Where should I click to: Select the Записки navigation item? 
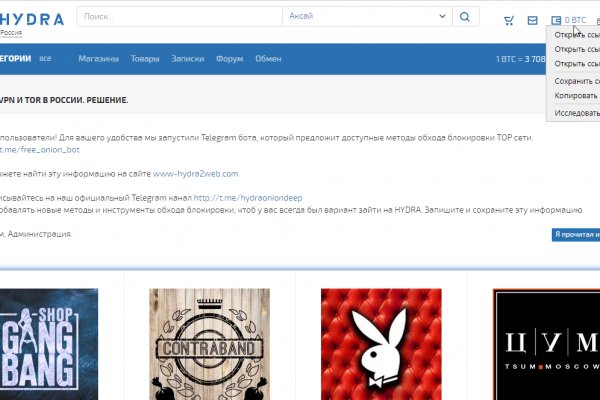tap(187, 59)
